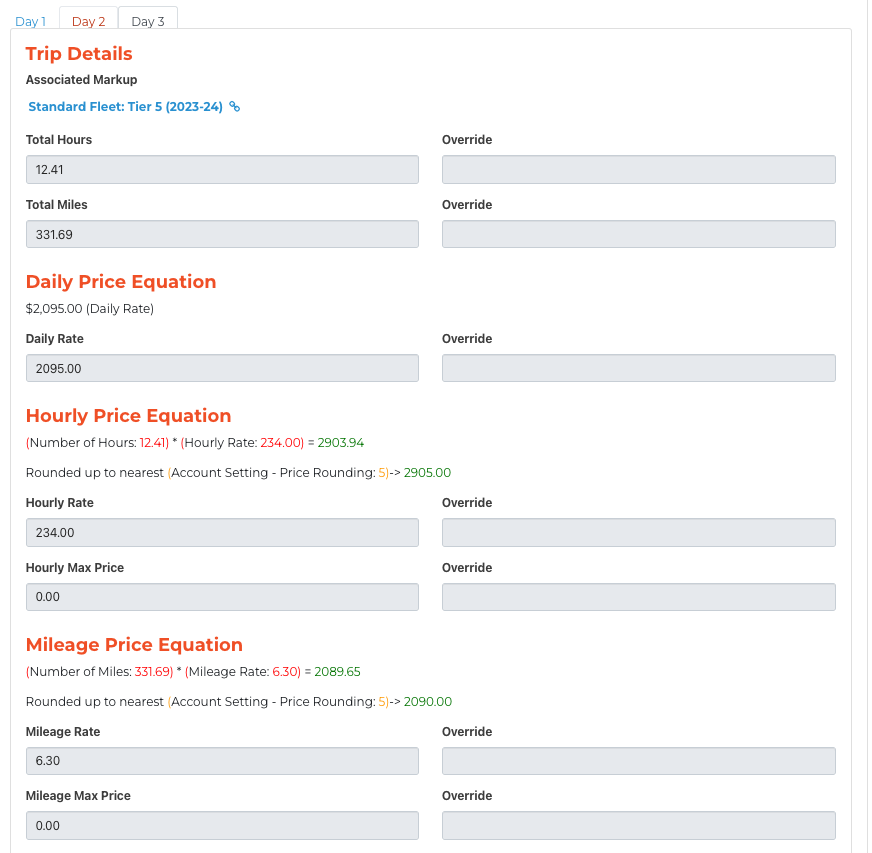Click the Override field for Hourly Max Price
872x853 pixels.
(638, 597)
